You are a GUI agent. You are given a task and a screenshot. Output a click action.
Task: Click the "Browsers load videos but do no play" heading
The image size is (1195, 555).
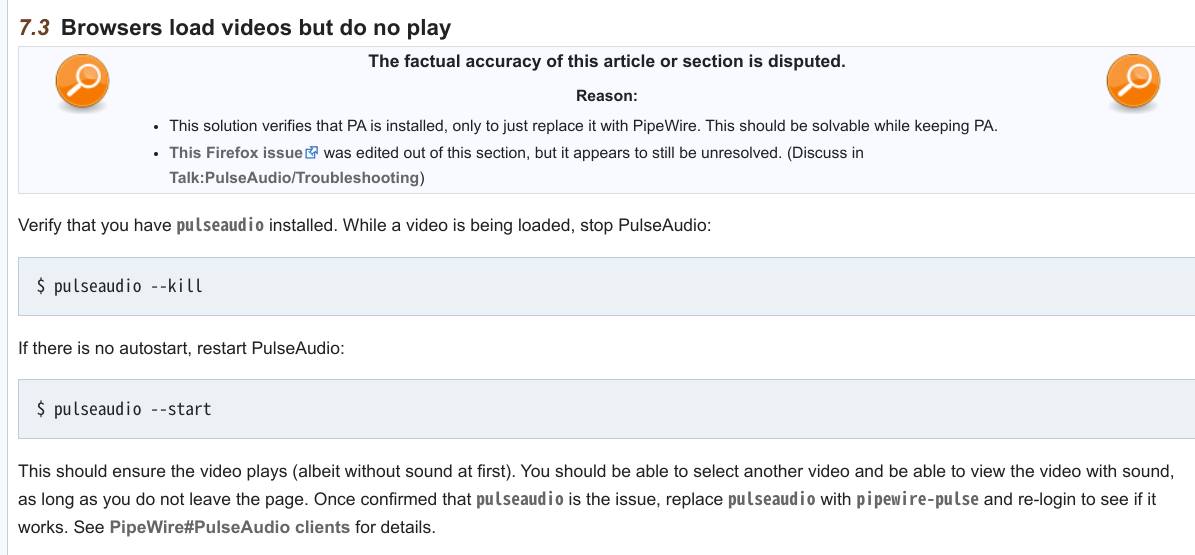pyautogui.click(x=256, y=27)
